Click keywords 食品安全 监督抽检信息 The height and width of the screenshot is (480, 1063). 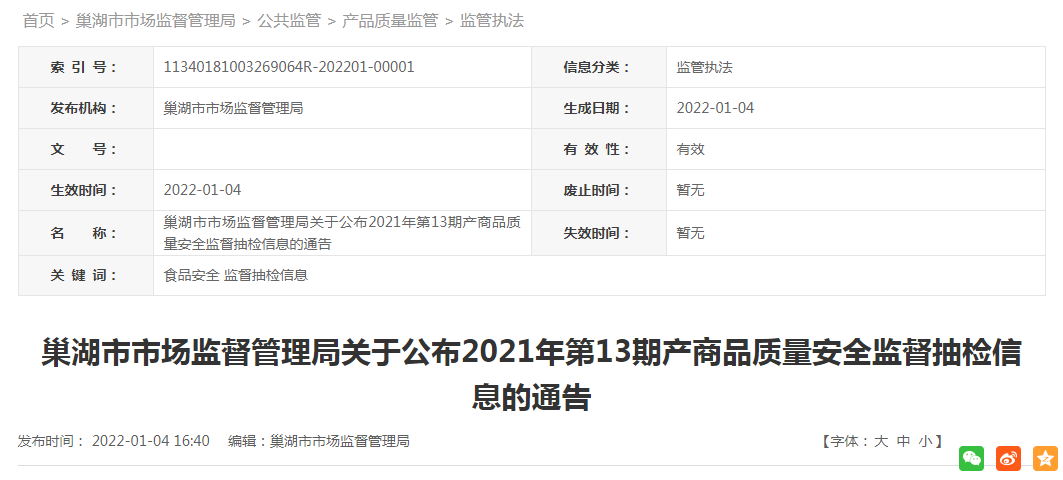click(x=236, y=275)
